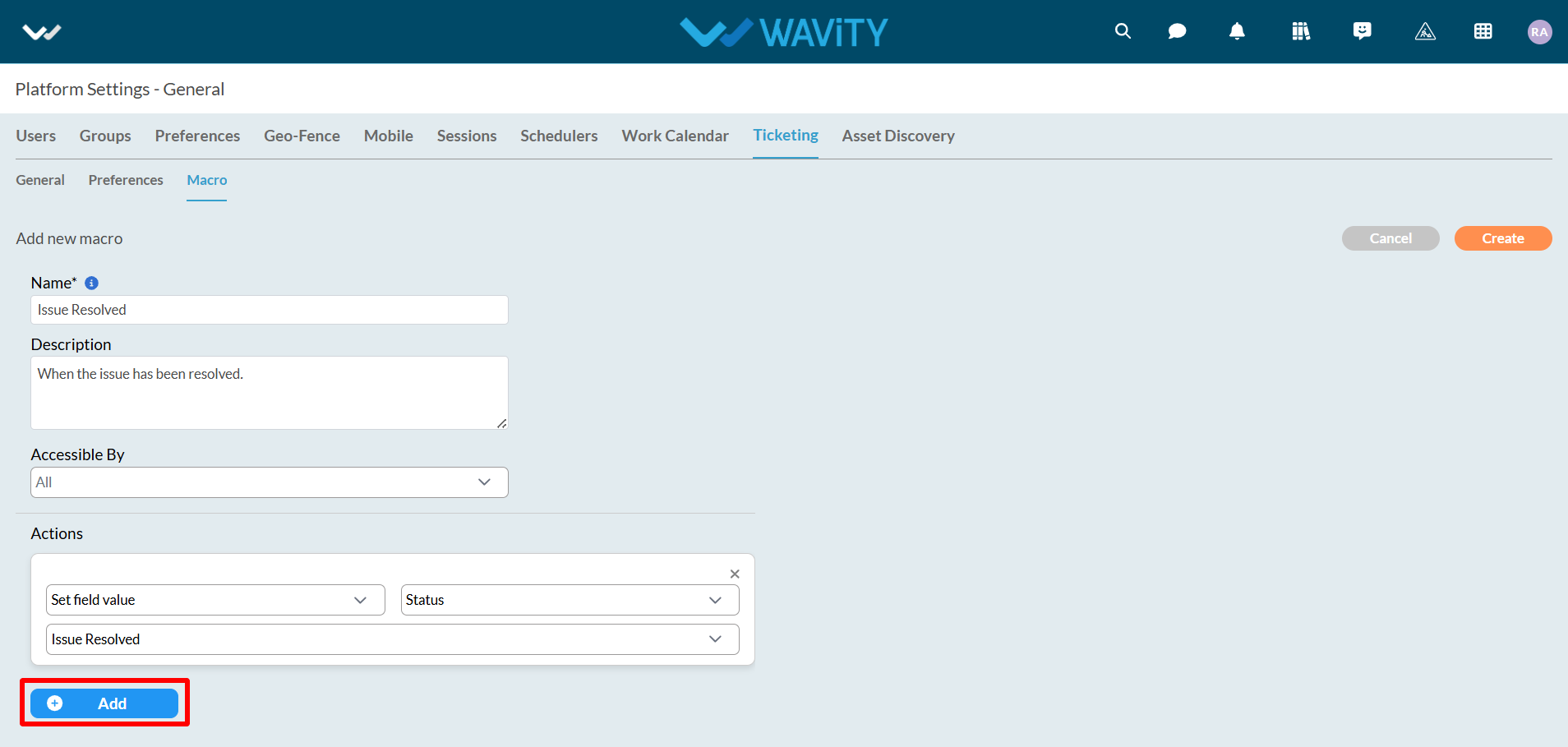
Task: Click the 'Description' label
Action: [71, 344]
